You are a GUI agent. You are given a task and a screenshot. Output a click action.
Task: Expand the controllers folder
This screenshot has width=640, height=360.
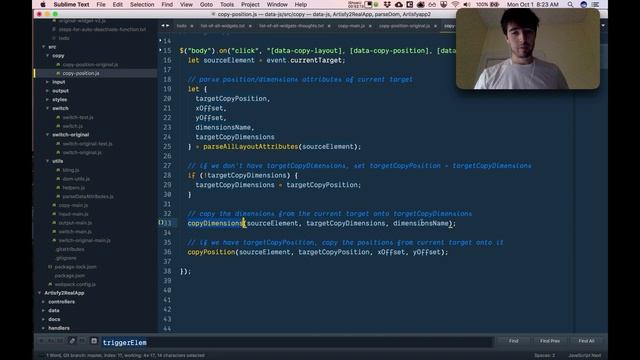[44, 302]
